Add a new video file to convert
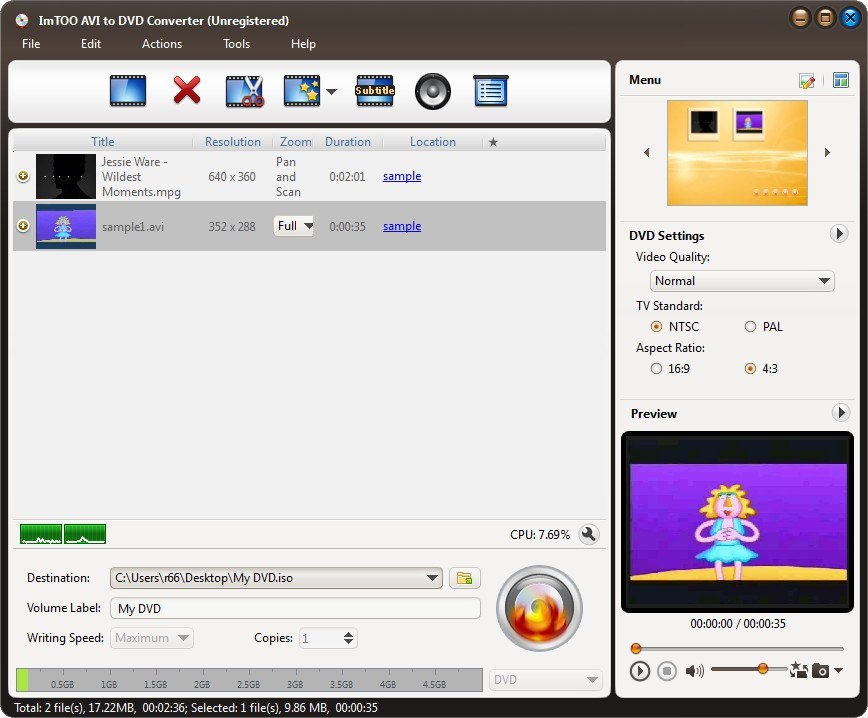Screen dimensions: 868x718 click(128, 91)
